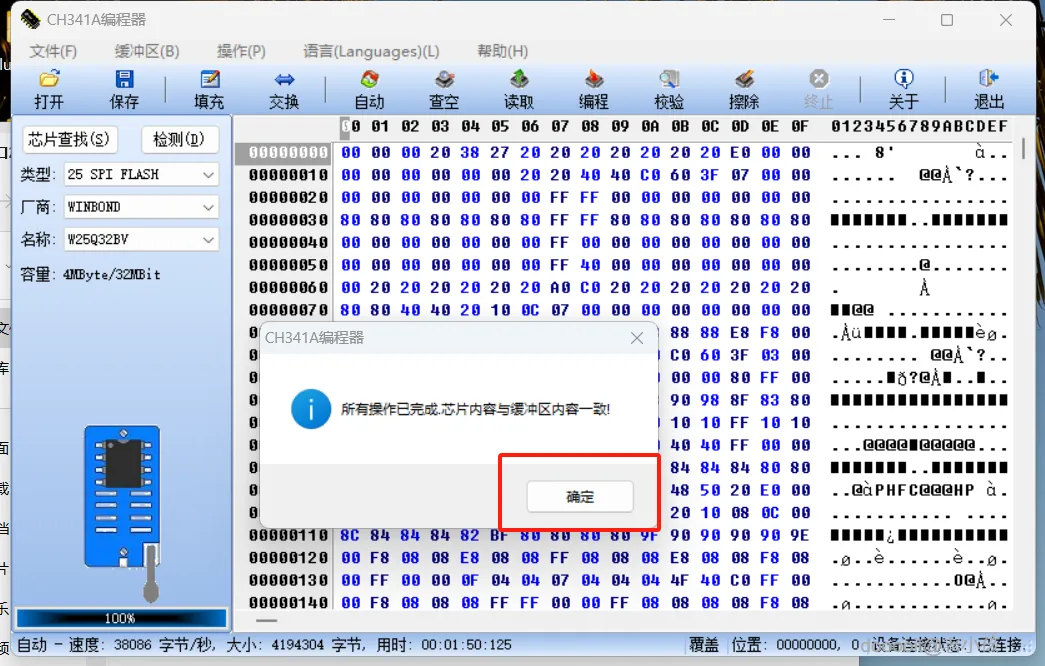Viewport: 1045px width, 666px height.
Task: Expand the 名称 dropdown showing W25Q32BV
Action: 141,239
